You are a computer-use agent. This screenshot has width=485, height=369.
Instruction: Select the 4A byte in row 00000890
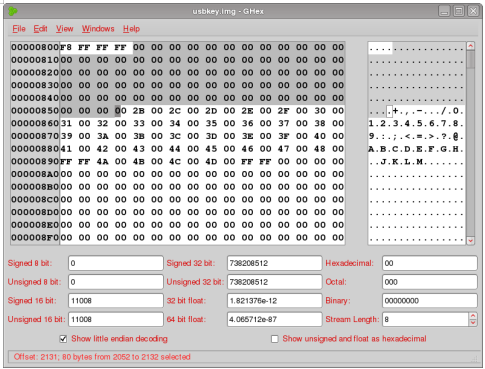coord(102,162)
